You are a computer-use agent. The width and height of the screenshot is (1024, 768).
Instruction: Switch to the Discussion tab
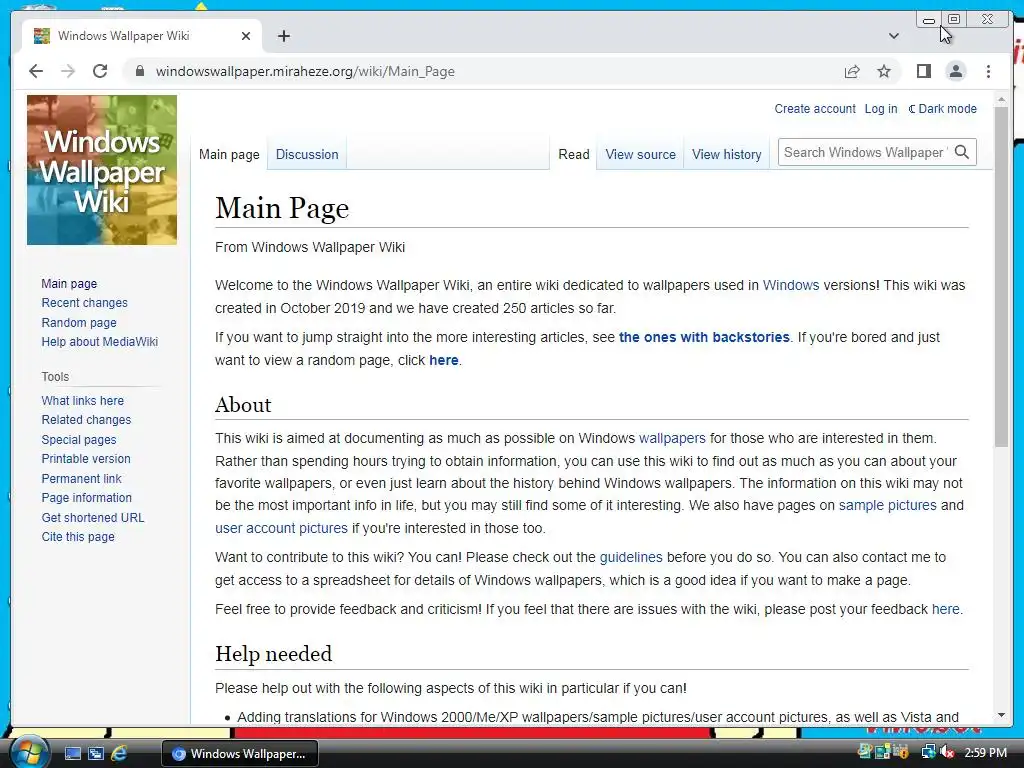[x=307, y=154]
